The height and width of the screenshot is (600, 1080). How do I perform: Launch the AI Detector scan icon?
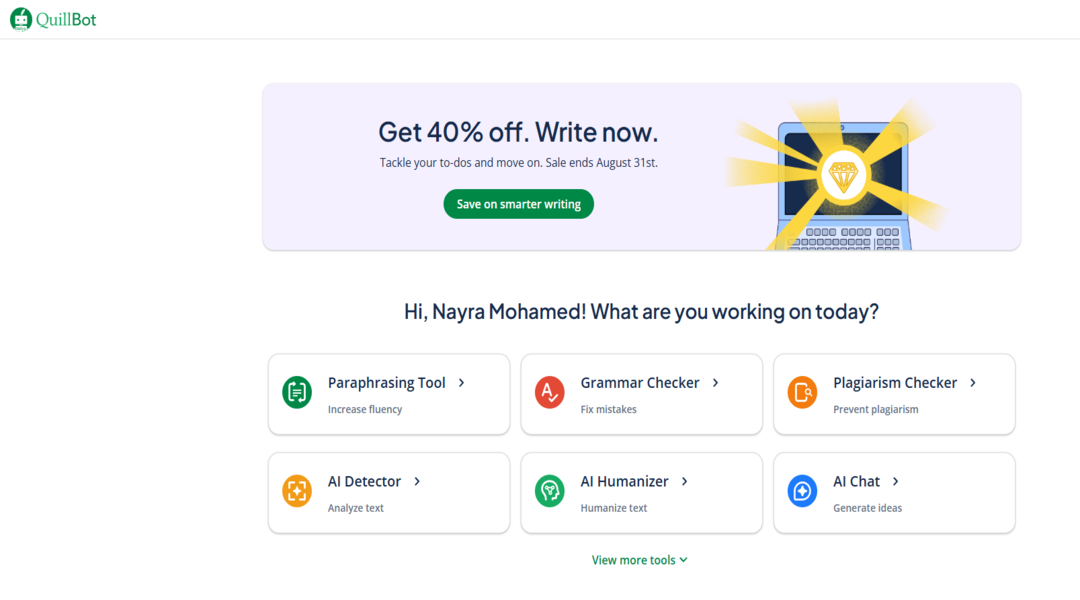pyautogui.click(x=297, y=490)
